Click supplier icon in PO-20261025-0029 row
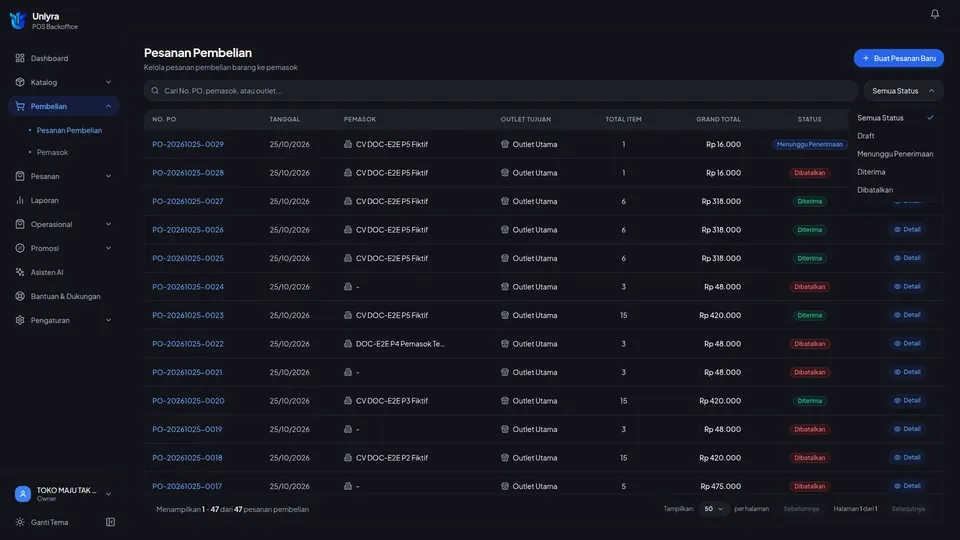960x540 pixels. [348, 144]
